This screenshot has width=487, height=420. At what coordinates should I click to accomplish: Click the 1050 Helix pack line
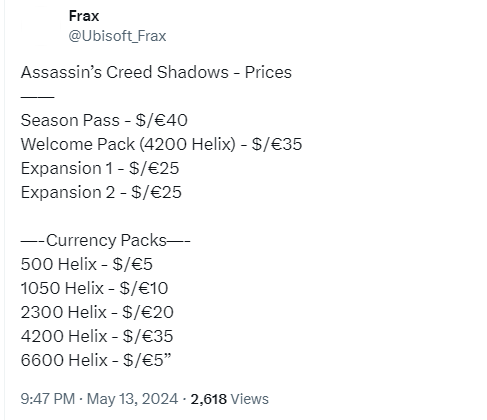94,288
